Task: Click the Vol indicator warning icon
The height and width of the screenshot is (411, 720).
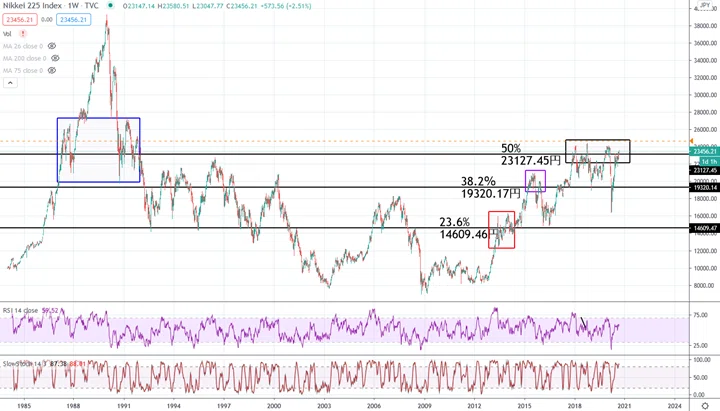Action: (x=22, y=34)
